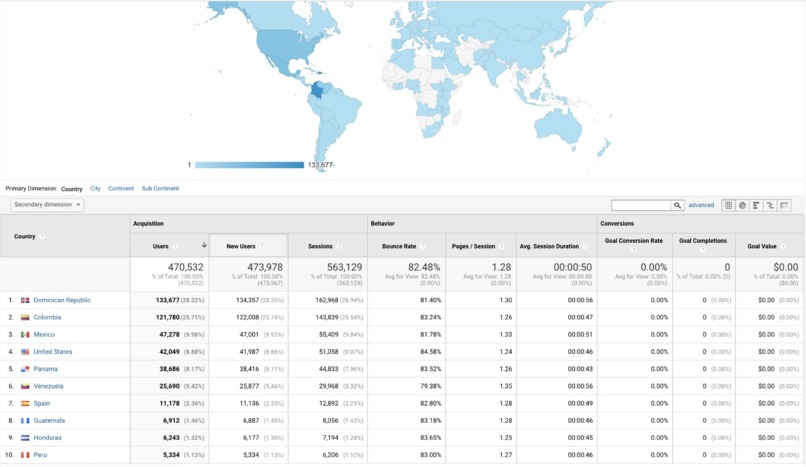Open the United States country link
The height and width of the screenshot is (467, 806).
pos(53,352)
